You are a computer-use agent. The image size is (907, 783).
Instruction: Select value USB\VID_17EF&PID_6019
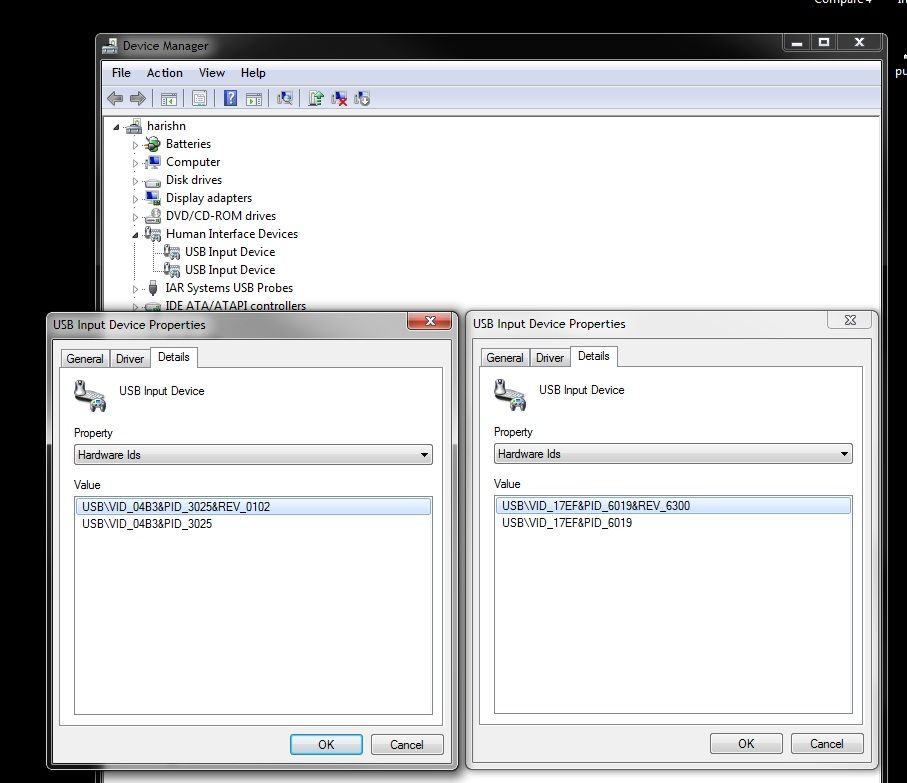[x=673, y=523]
